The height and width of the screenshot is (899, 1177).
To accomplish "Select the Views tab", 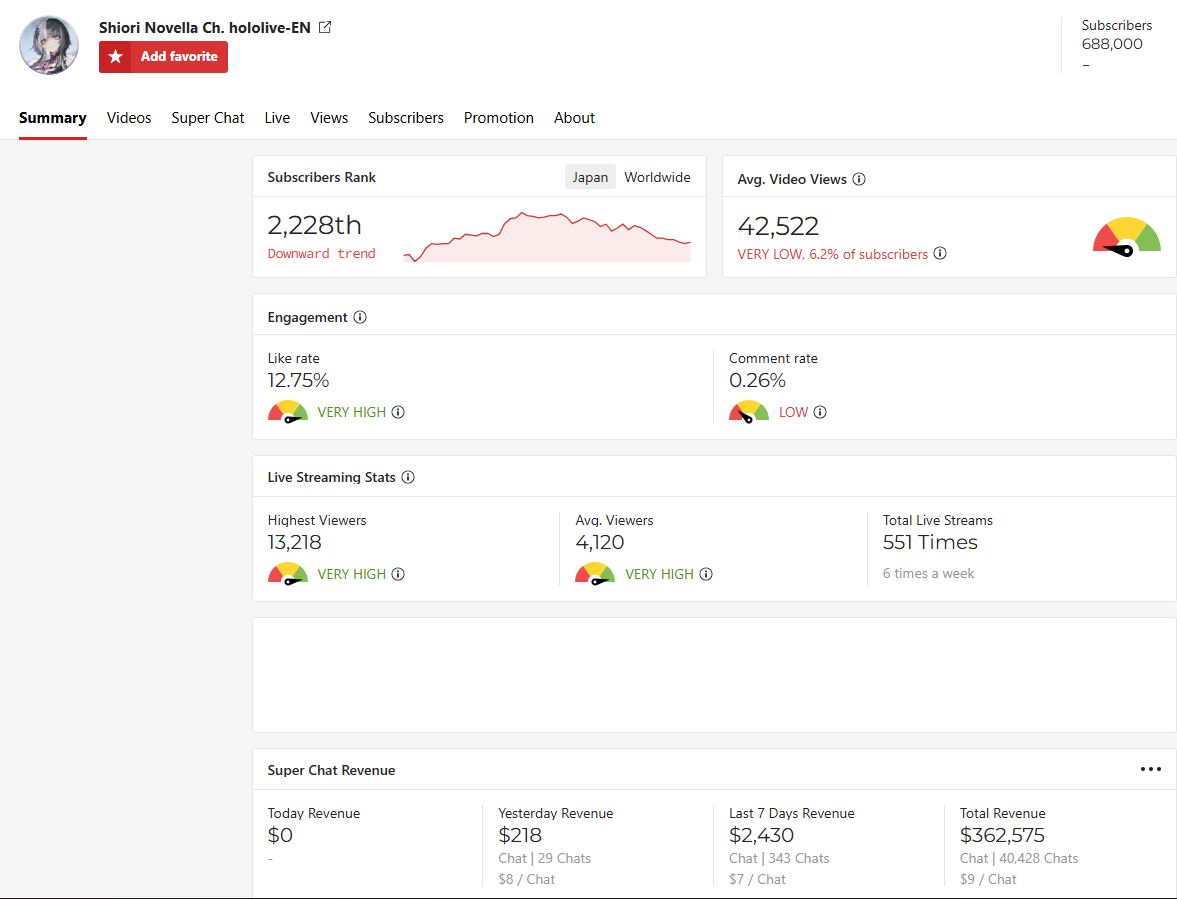I will (x=329, y=118).
